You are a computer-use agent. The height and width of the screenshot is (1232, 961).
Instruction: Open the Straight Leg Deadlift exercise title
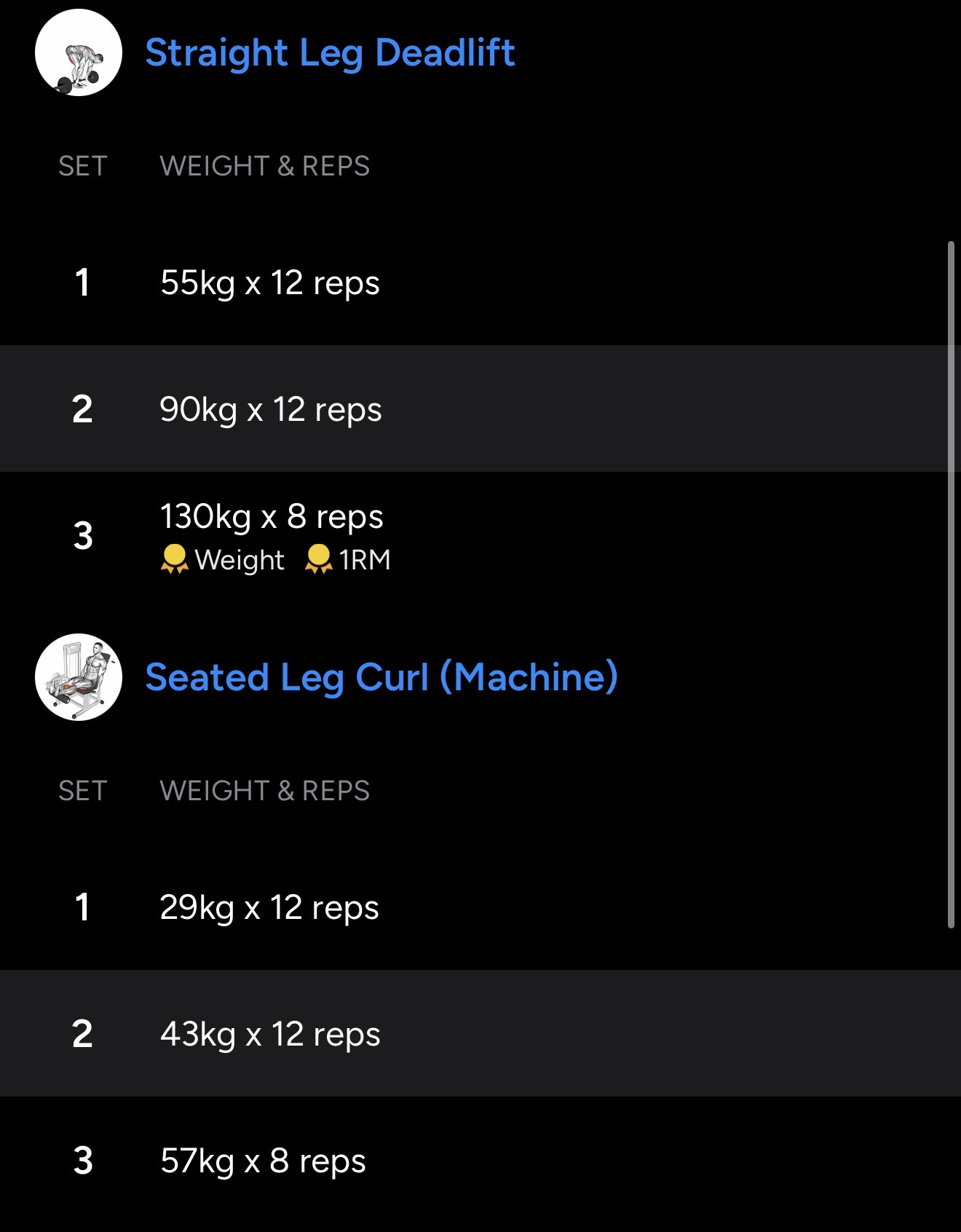[x=330, y=52]
